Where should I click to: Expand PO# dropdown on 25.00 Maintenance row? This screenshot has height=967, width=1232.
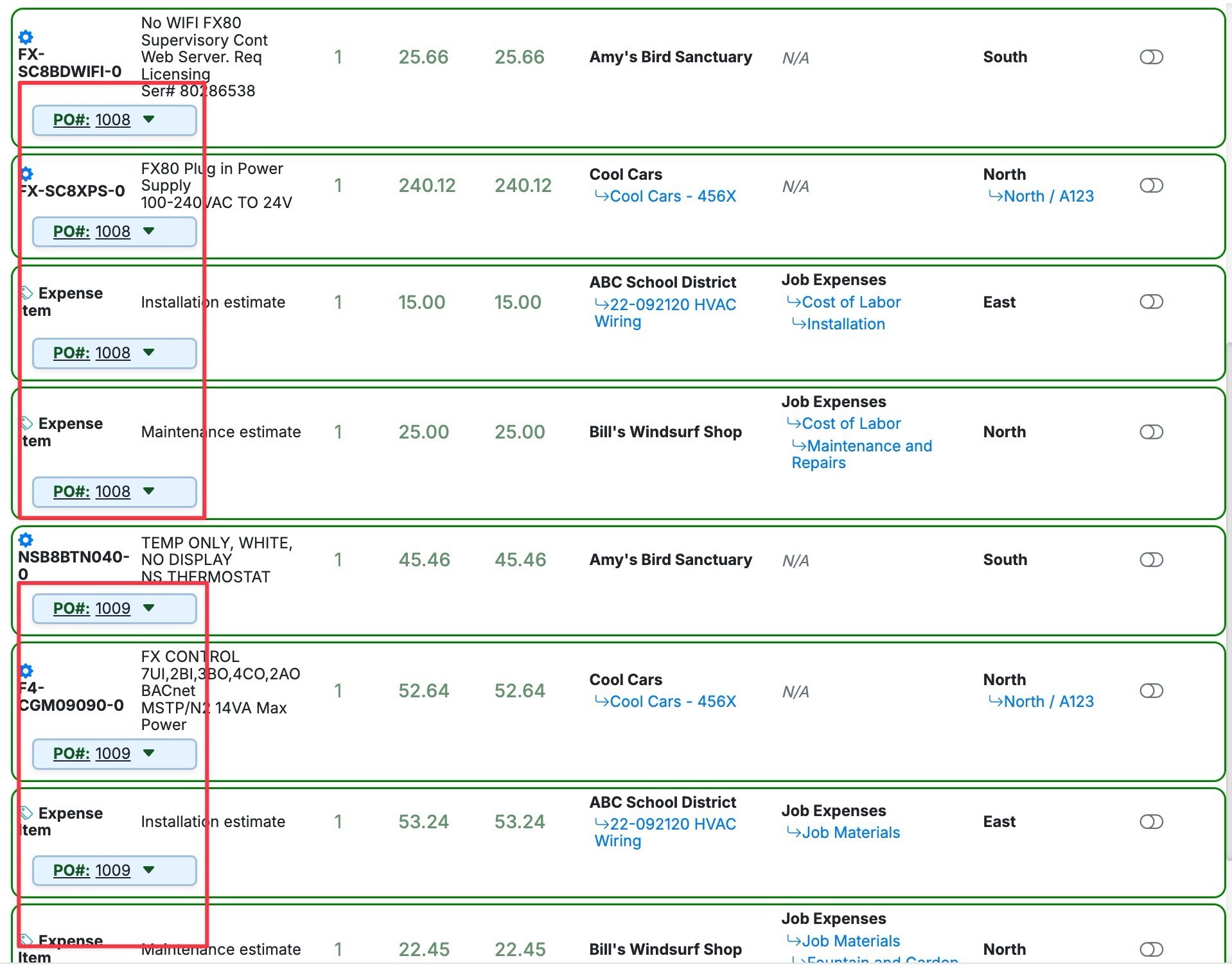149,491
